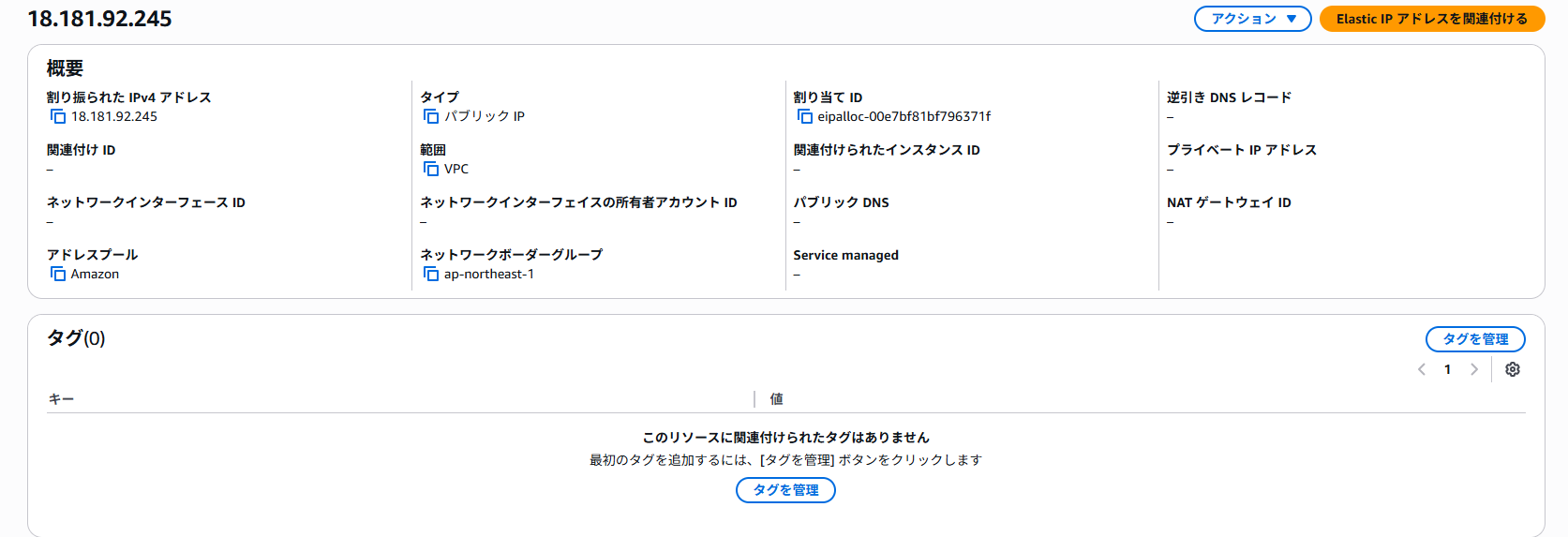Screen dimensions: 1568x537
Task: Open the アクション dropdown menu
Action: [1252, 19]
